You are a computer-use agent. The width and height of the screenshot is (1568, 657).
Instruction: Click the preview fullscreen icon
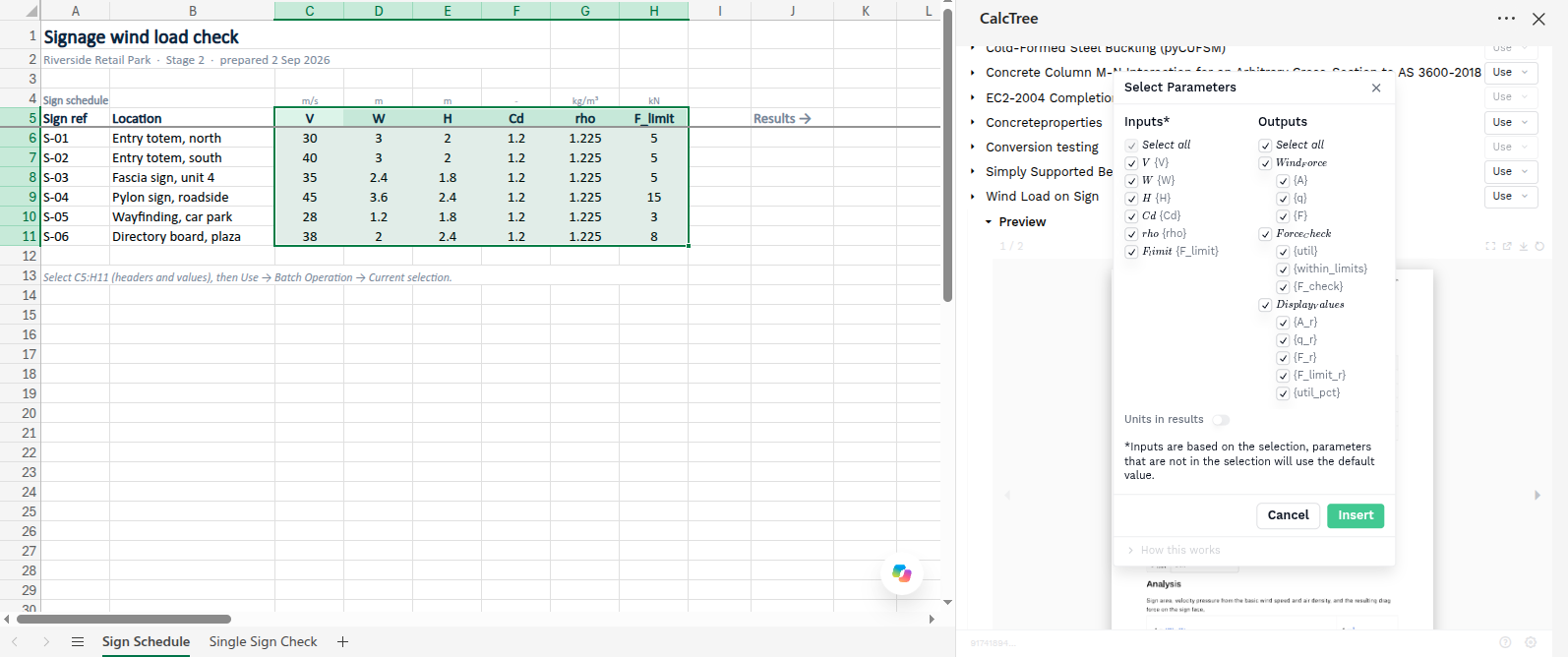click(x=1490, y=246)
